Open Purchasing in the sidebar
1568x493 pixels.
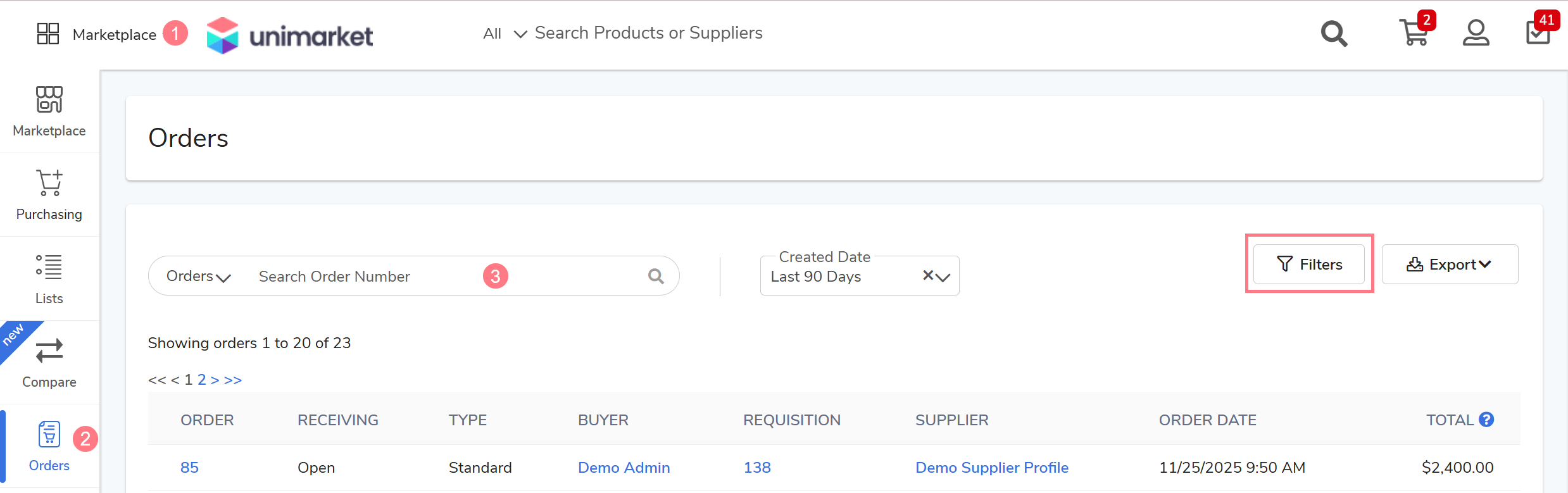coord(49,194)
